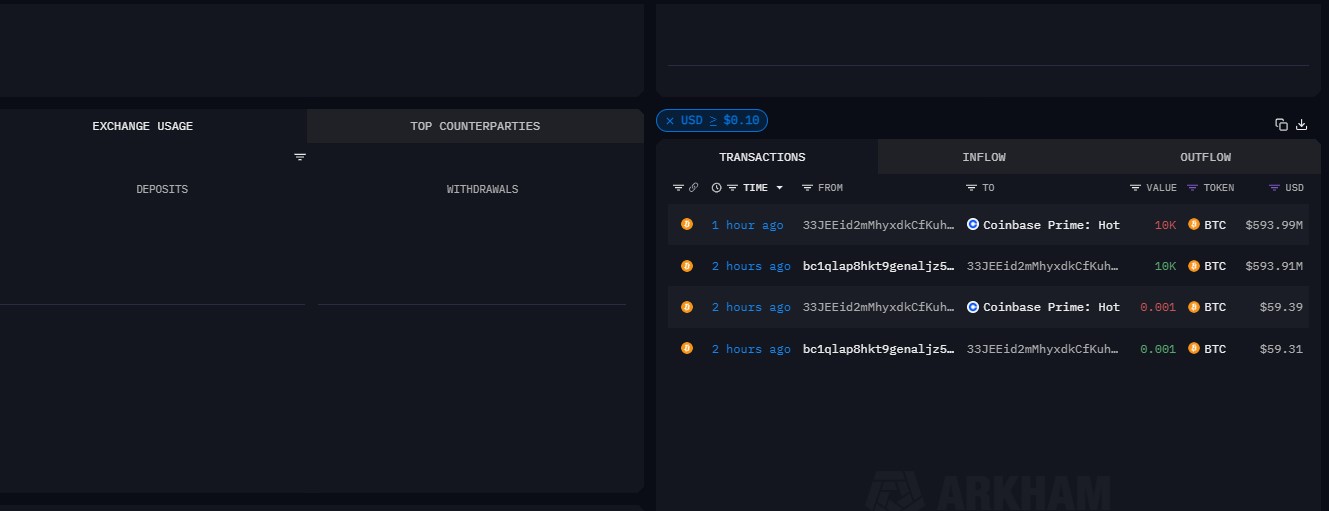Open the TOKEN column filter

[x=1193, y=187]
